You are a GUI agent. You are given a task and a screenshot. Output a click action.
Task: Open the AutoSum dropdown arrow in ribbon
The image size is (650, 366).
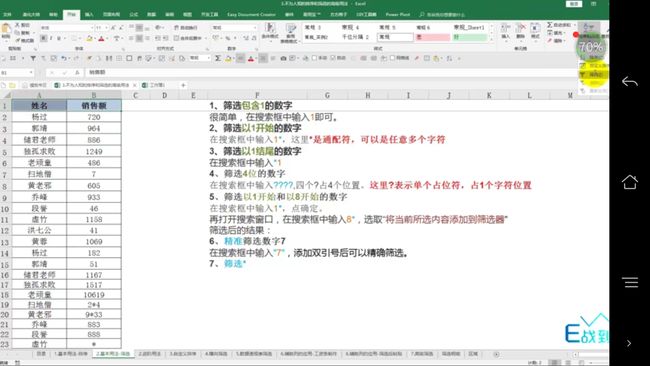point(575,25)
